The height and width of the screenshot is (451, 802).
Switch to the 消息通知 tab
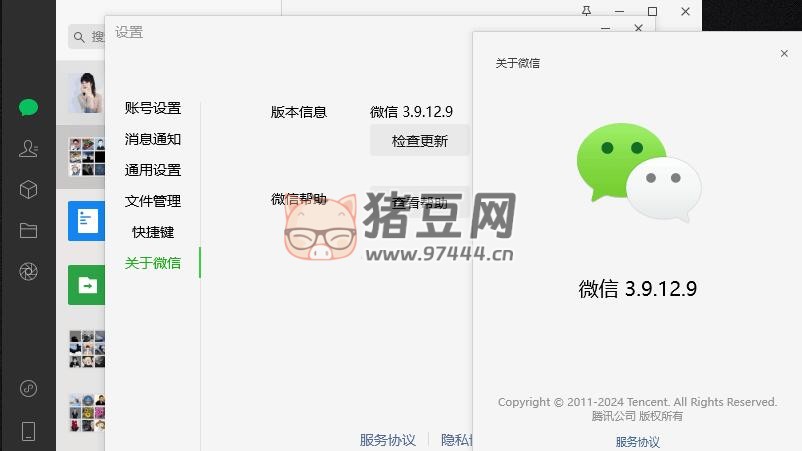[153, 139]
